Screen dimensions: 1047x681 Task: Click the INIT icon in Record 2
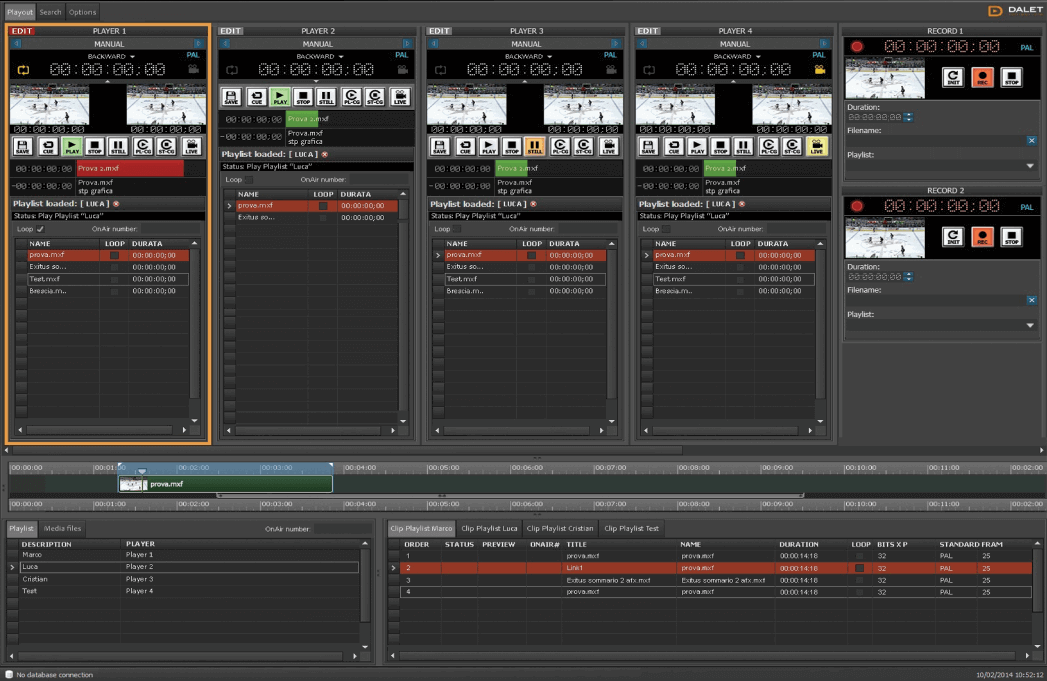tap(953, 236)
